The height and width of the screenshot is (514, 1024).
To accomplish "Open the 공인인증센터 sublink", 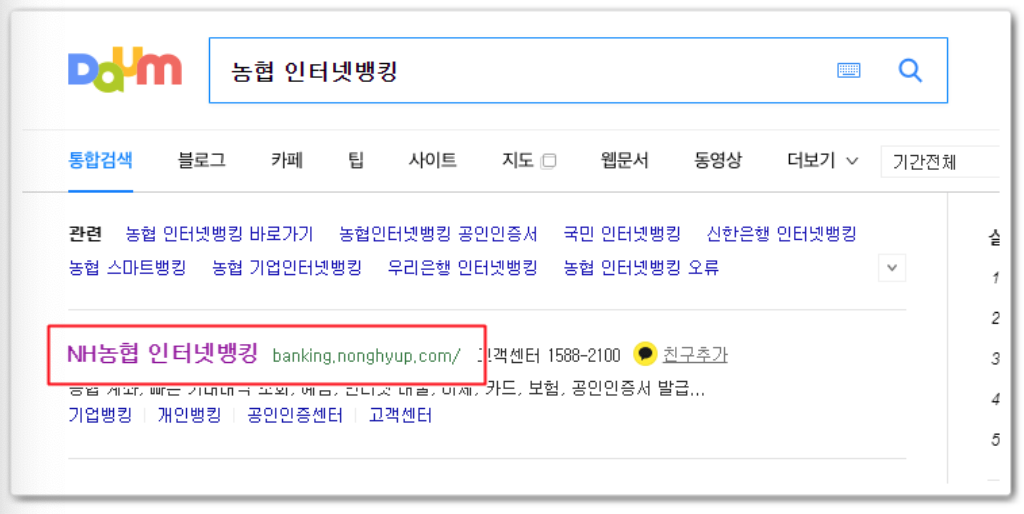I will tap(295, 415).
